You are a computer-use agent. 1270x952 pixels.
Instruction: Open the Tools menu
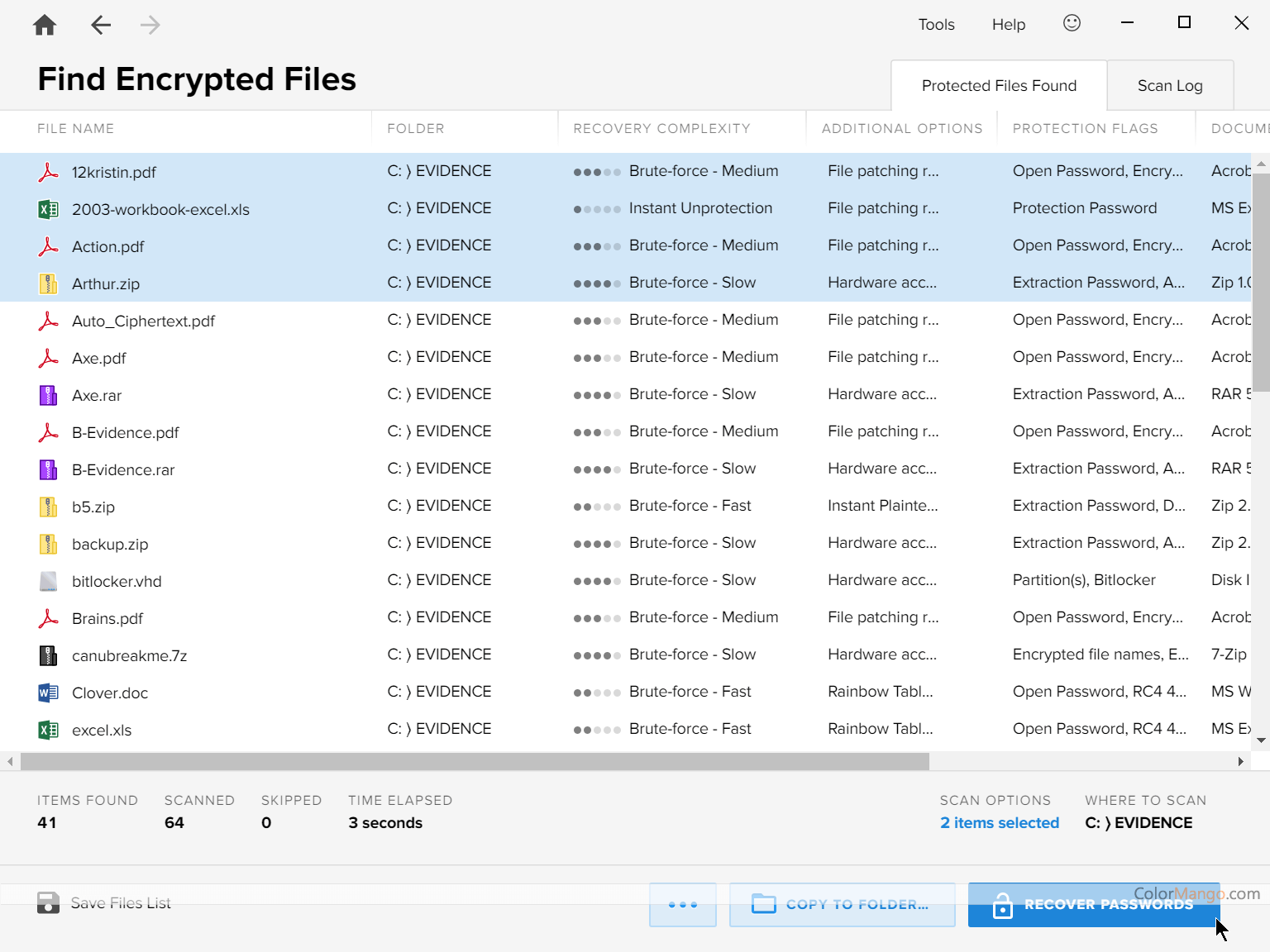(936, 25)
